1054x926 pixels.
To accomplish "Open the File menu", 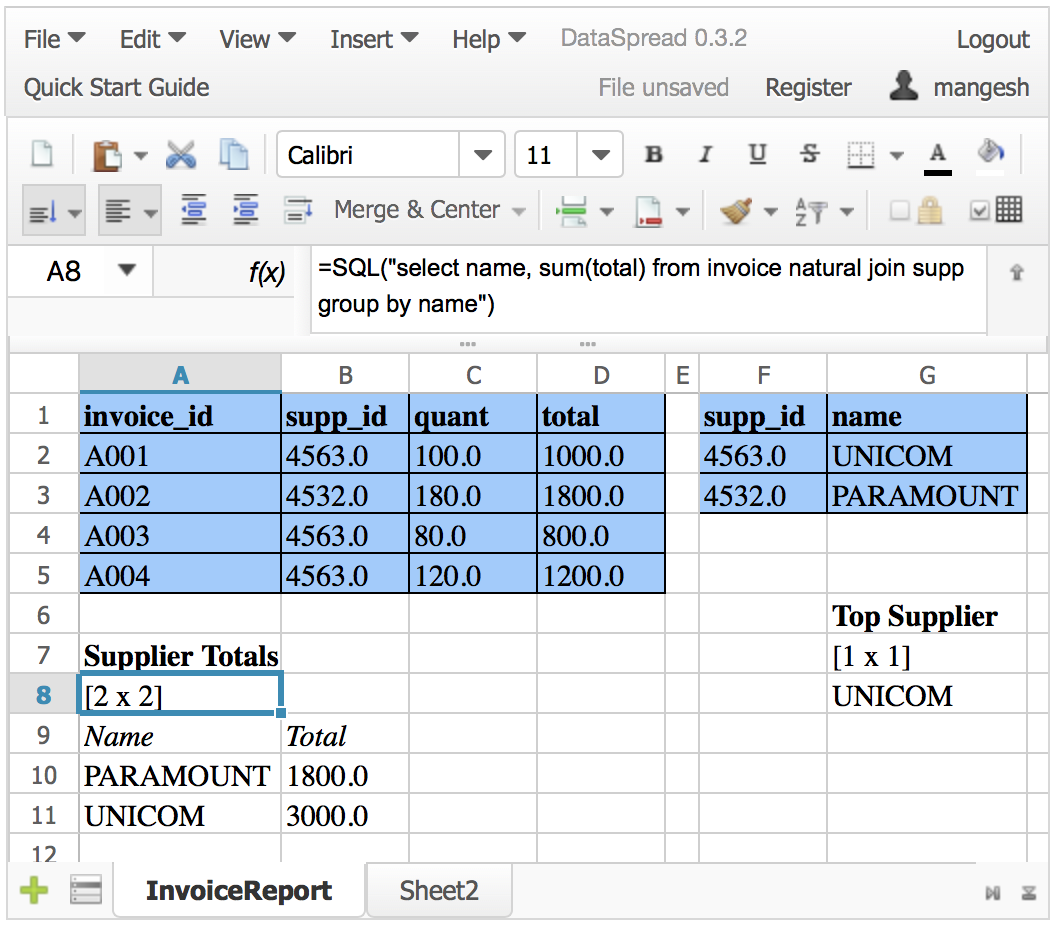I will (54, 39).
